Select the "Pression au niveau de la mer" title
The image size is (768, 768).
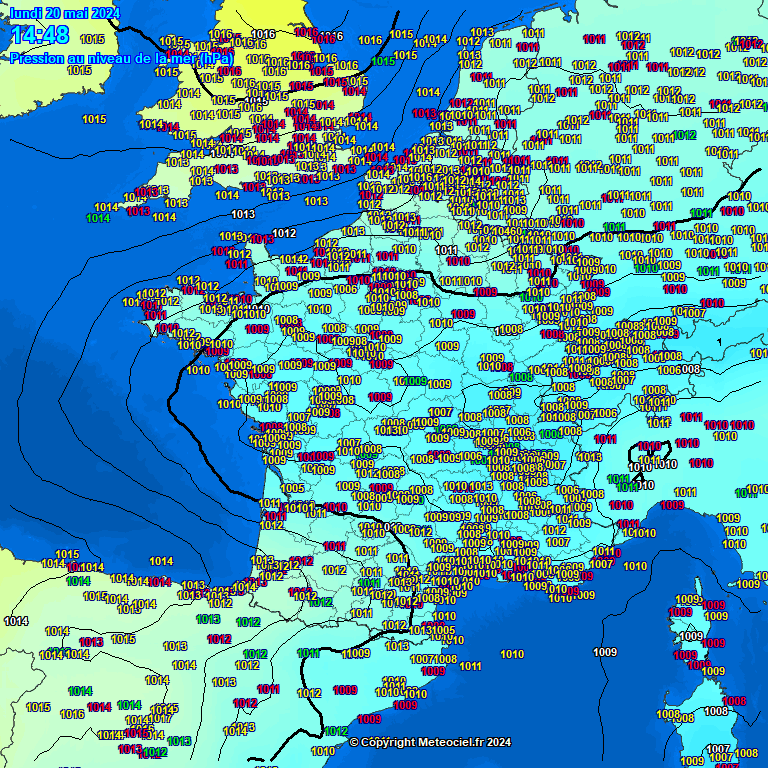pos(121,59)
